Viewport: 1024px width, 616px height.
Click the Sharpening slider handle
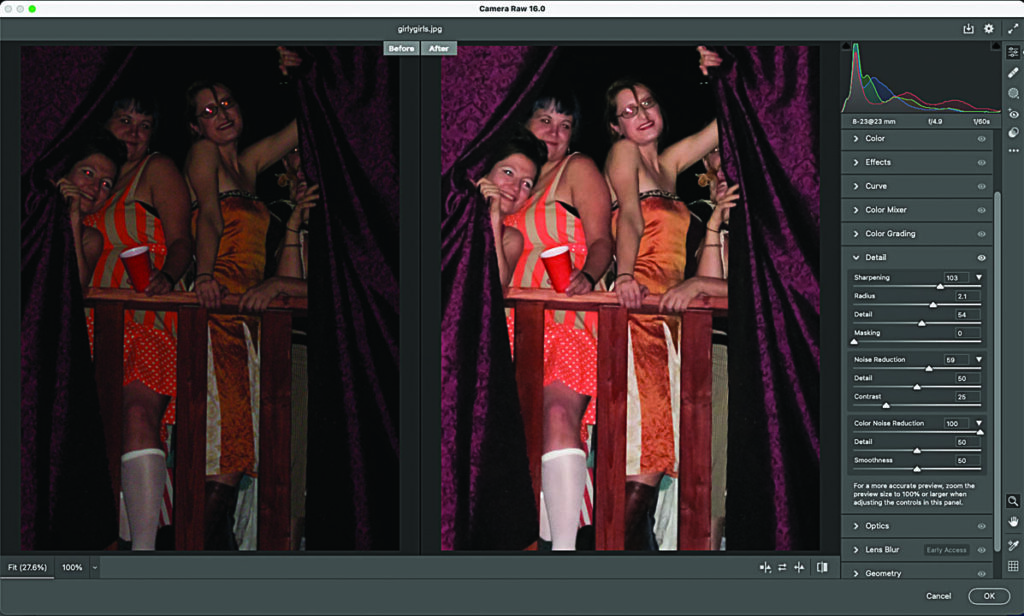(x=939, y=286)
